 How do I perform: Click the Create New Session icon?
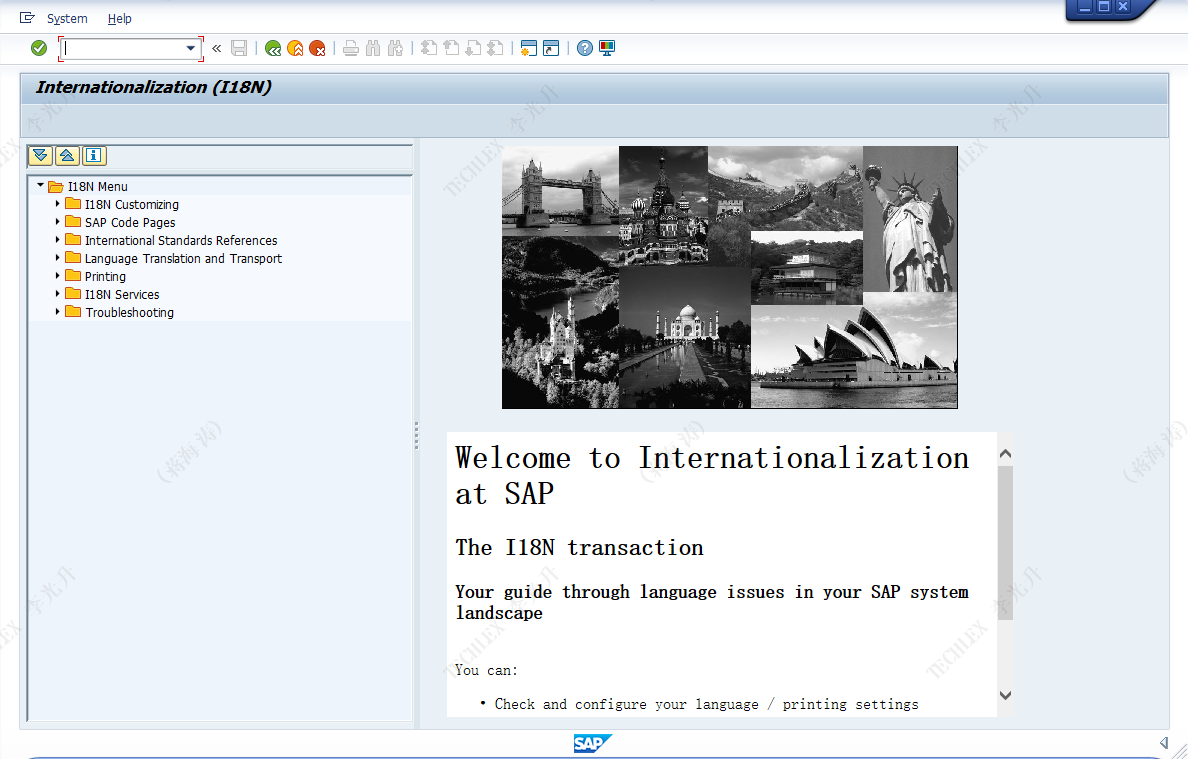tap(529, 48)
